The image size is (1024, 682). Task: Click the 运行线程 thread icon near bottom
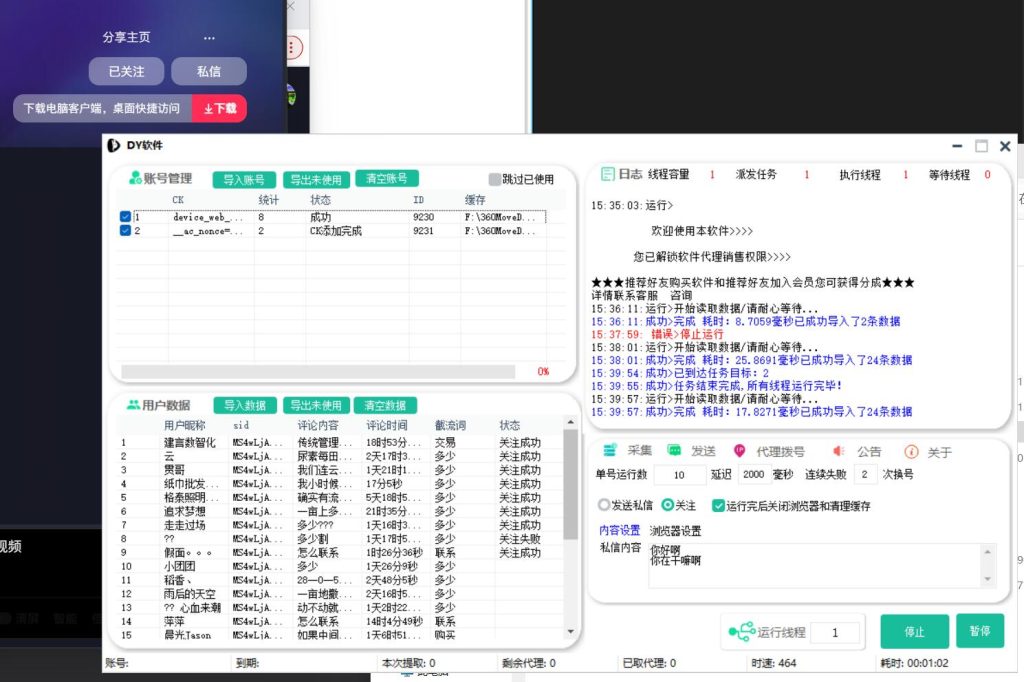(x=740, y=631)
